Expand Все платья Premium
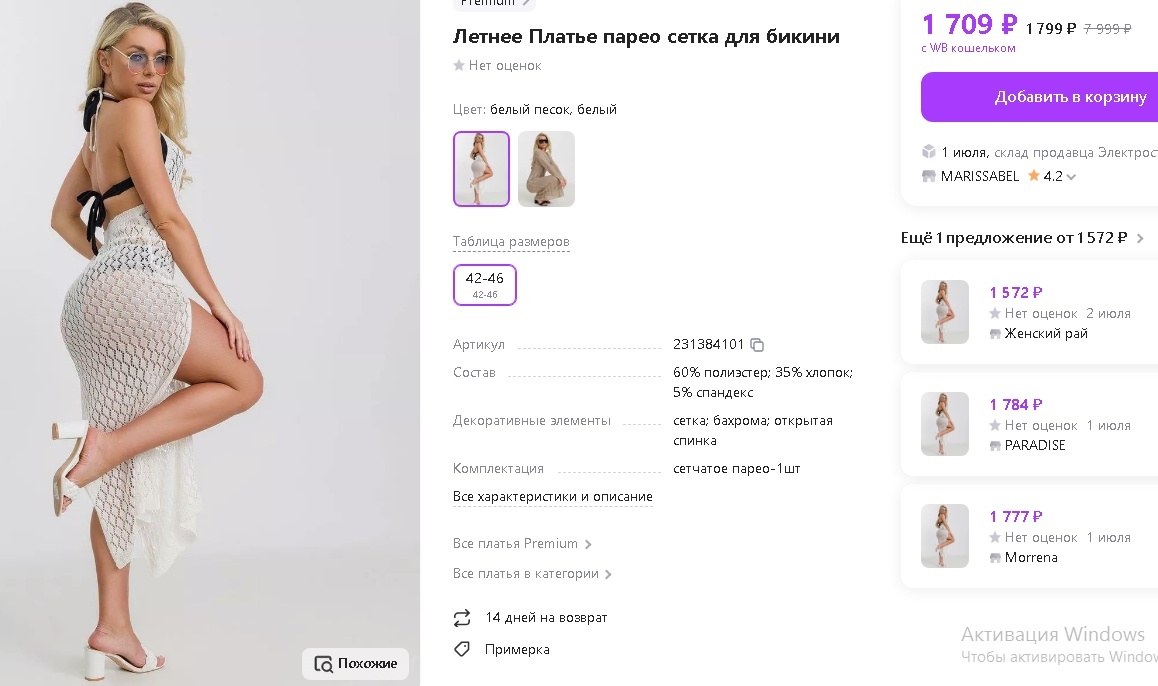This screenshot has width=1158, height=686. pyautogui.click(x=520, y=543)
